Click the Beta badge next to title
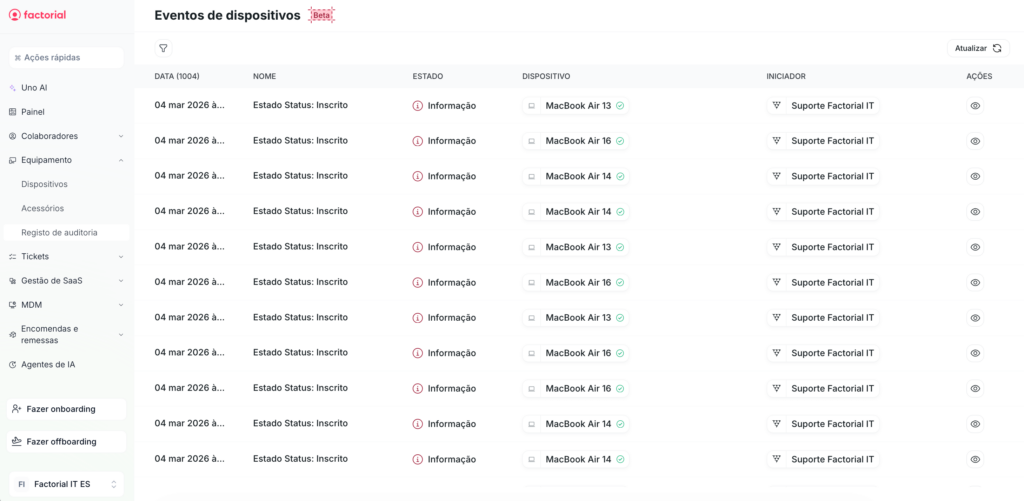 coord(322,16)
